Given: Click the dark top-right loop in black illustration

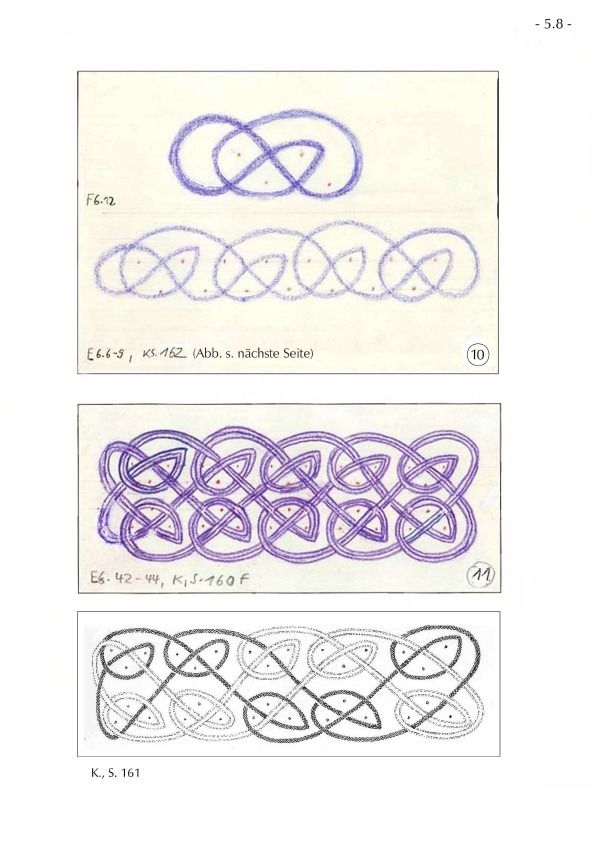Looking at the screenshot, I should [431, 655].
